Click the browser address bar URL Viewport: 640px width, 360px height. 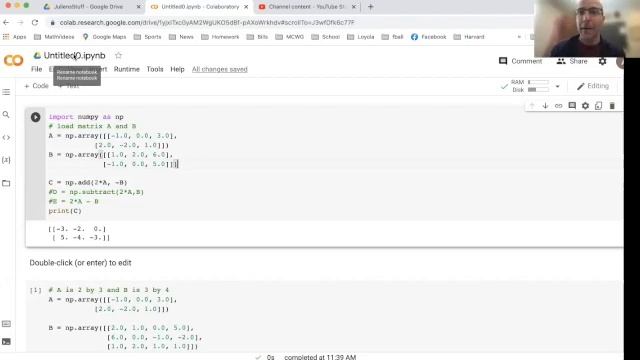[x=207, y=22]
